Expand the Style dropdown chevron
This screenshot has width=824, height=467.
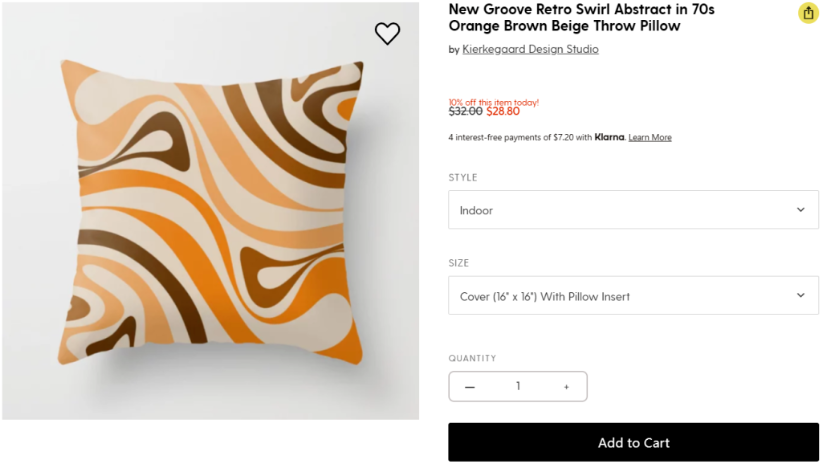click(x=800, y=210)
